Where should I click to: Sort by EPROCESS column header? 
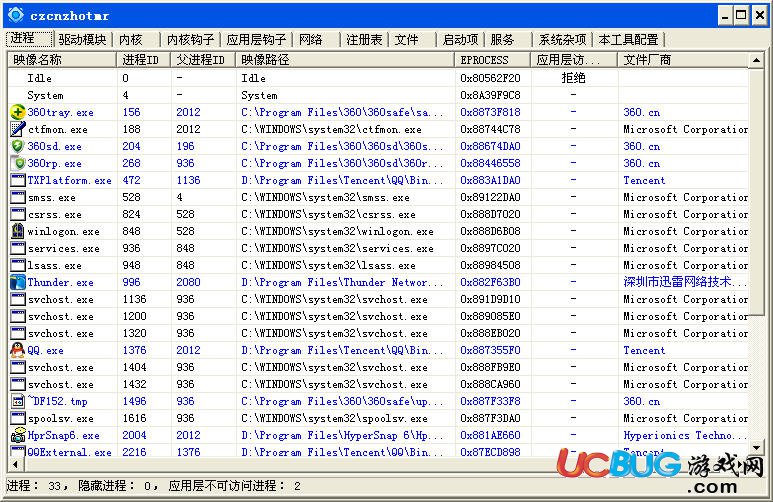[492, 60]
